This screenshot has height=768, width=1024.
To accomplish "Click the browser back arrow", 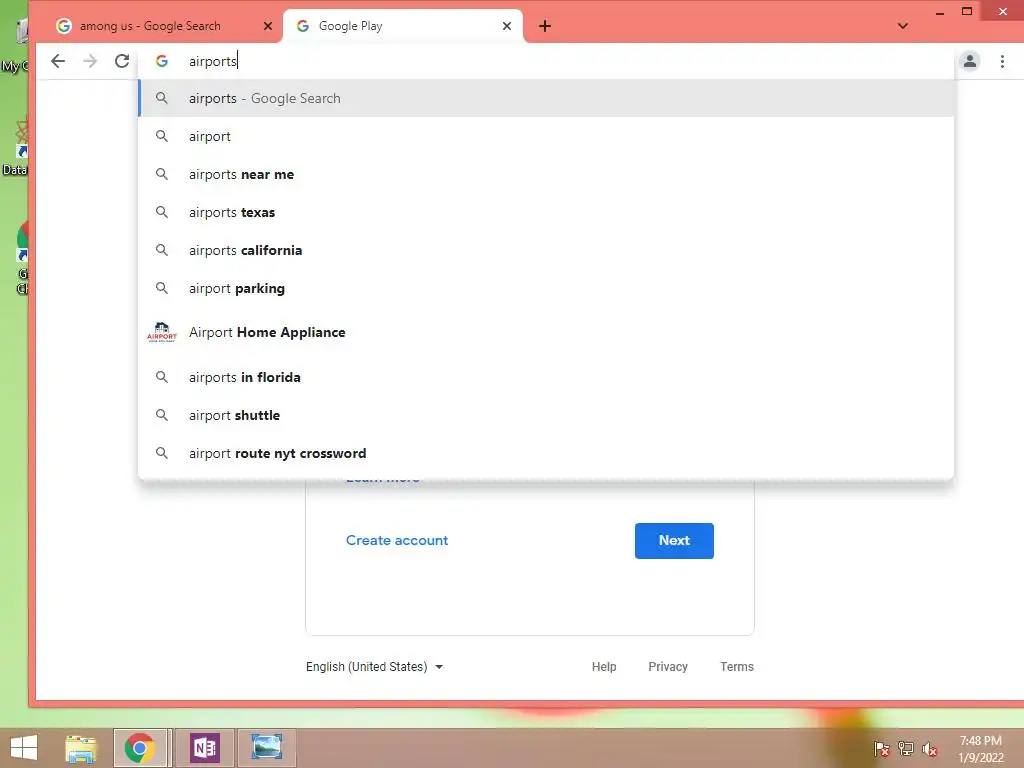I will (x=58, y=61).
